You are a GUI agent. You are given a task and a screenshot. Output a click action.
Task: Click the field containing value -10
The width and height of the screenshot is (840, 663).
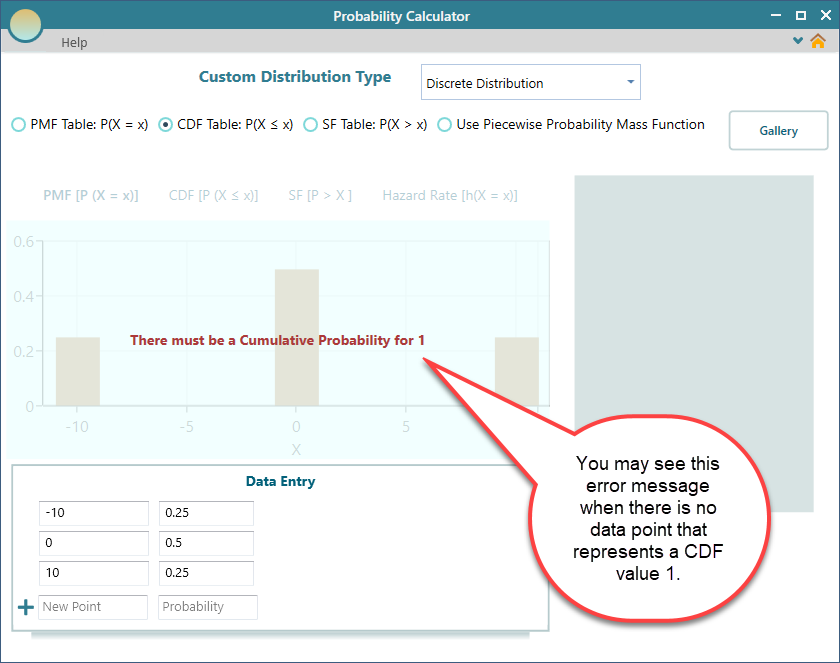[x=93, y=513]
